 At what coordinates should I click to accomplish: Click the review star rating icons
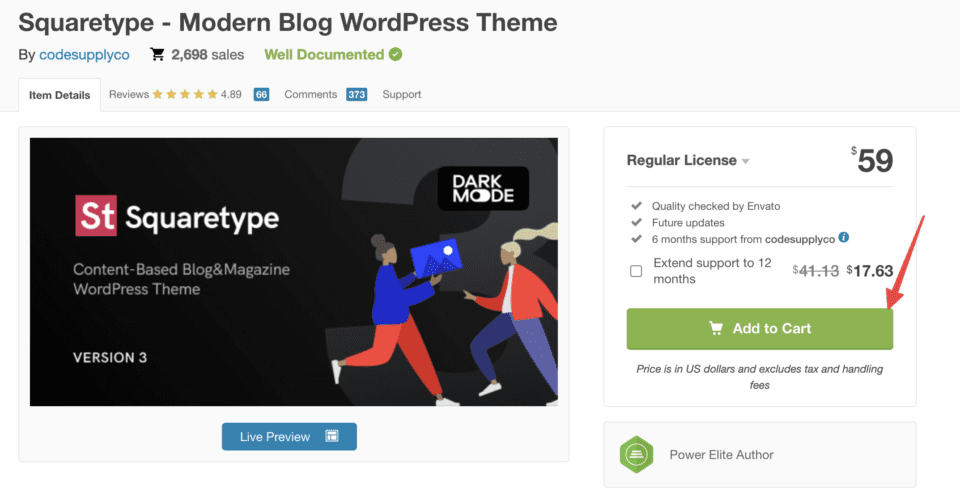[185, 95]
